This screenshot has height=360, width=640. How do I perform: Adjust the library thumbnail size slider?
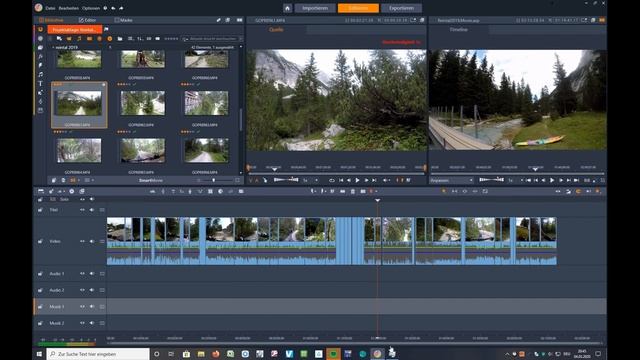(x=213, y=180)
